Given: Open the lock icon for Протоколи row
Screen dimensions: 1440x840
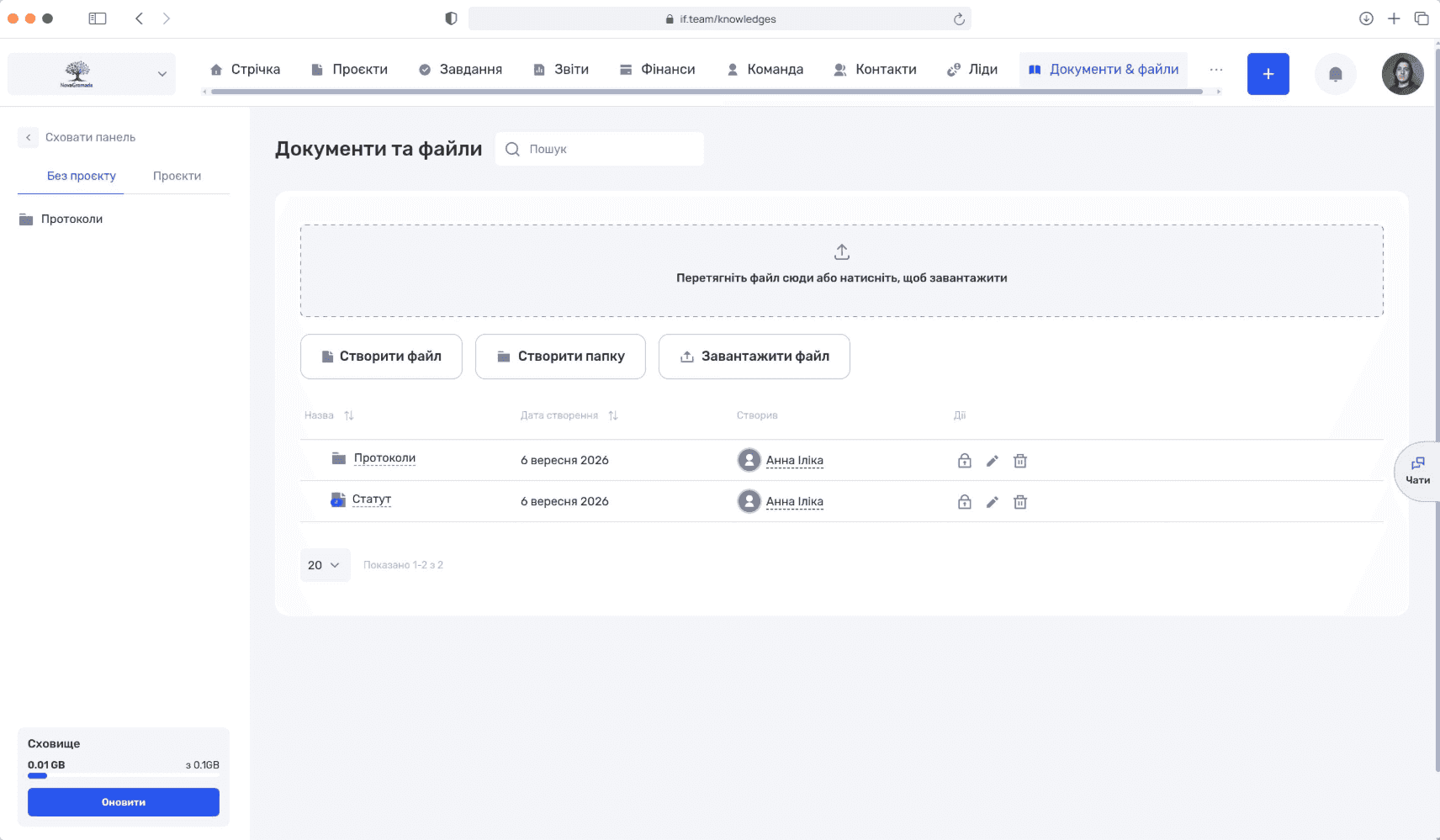Looking at the screenshot, I should coord(965,461).
